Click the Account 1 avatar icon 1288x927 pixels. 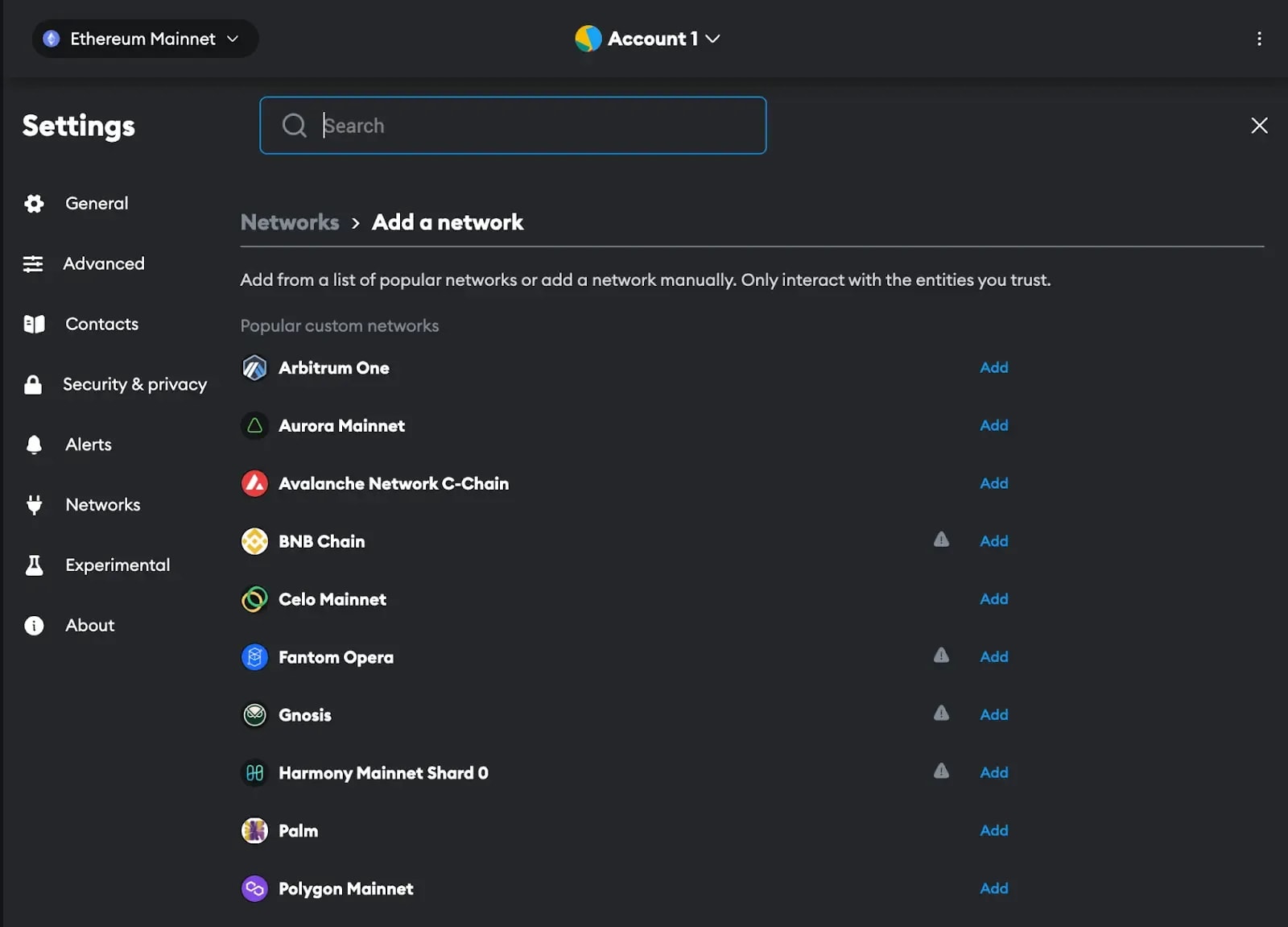588,39
